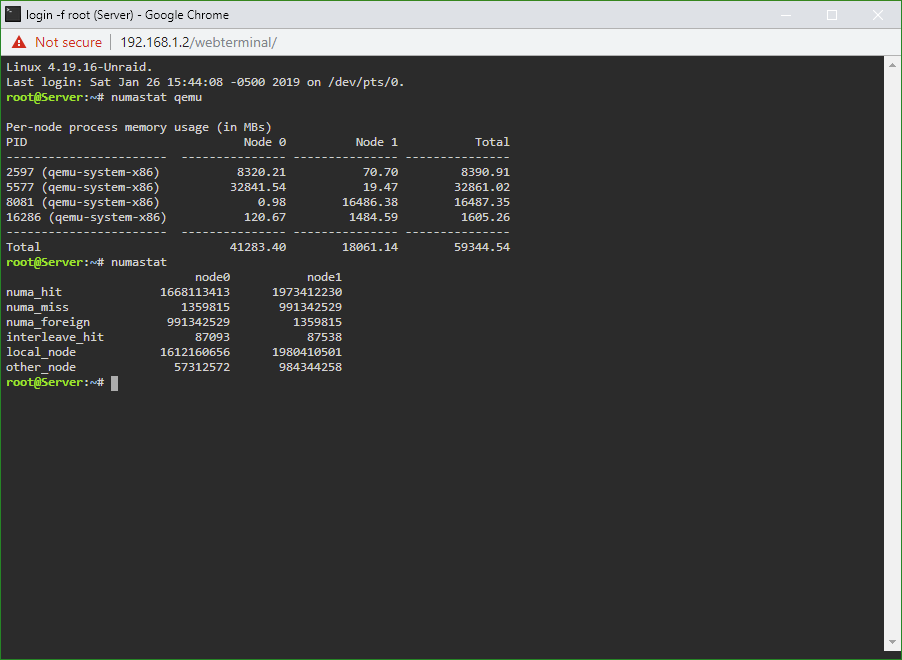Image resolution: width=902 pixels, height=660 pixels.
Task: Click the value '8390.91'
Action: pos(486,172)
